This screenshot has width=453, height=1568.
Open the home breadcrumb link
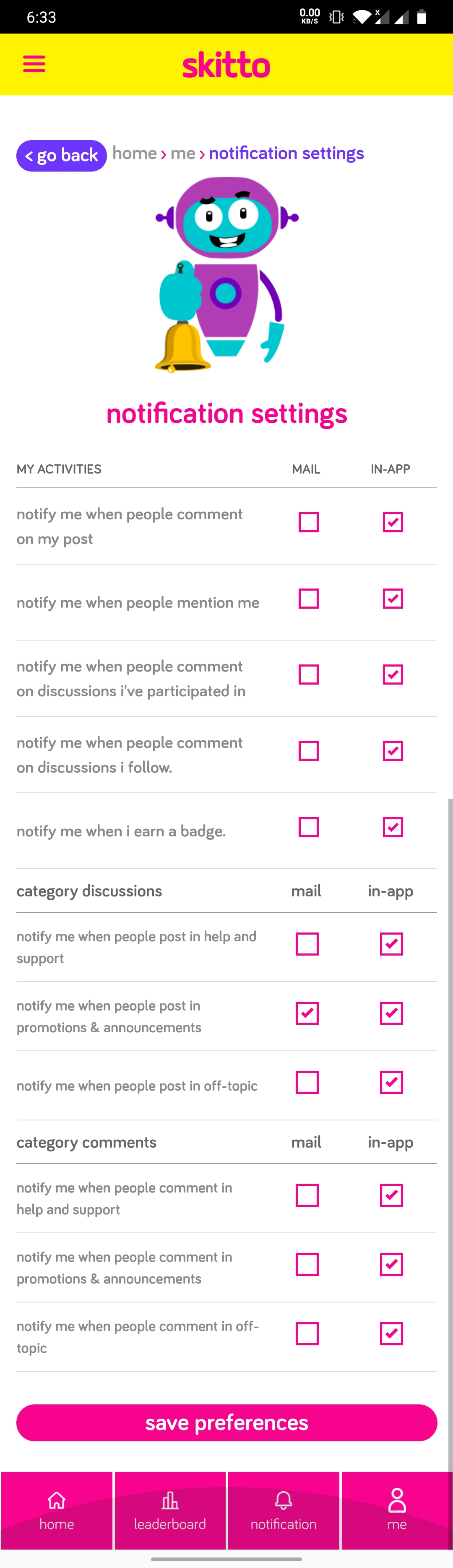click(135, 154)
